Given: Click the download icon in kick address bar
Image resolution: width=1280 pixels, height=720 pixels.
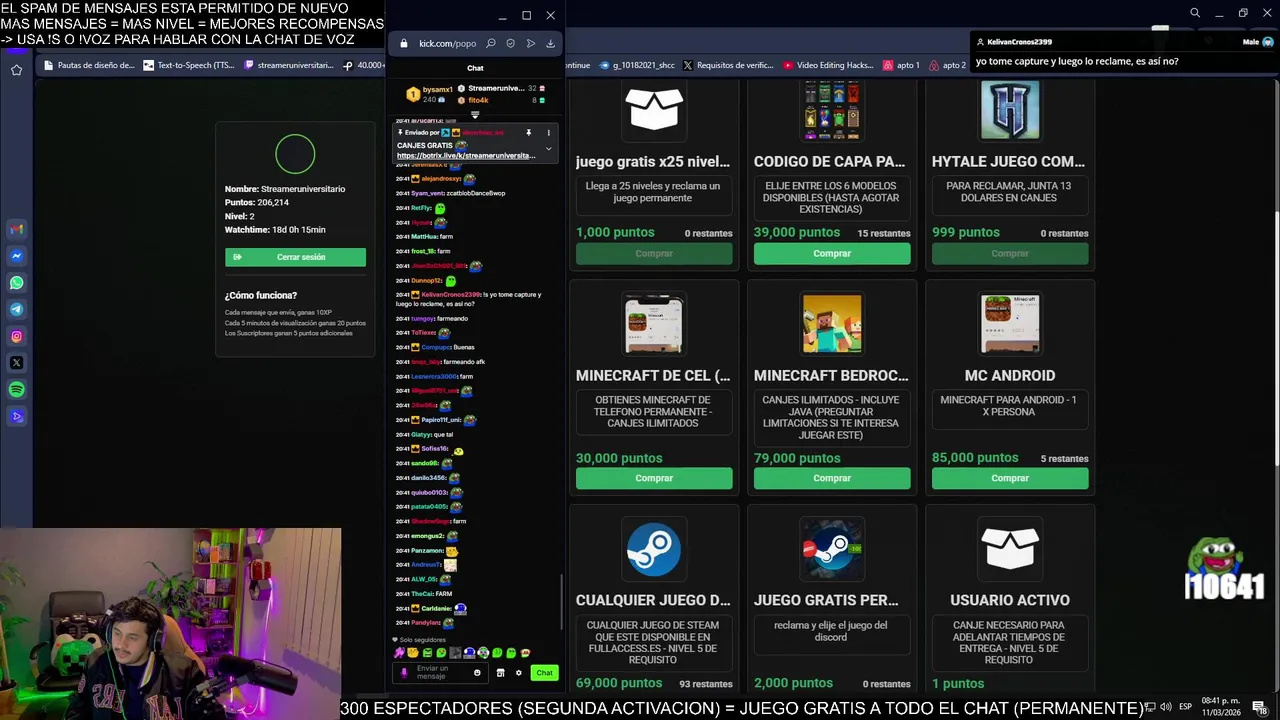Looking at the screenshot, I should 550,43.
